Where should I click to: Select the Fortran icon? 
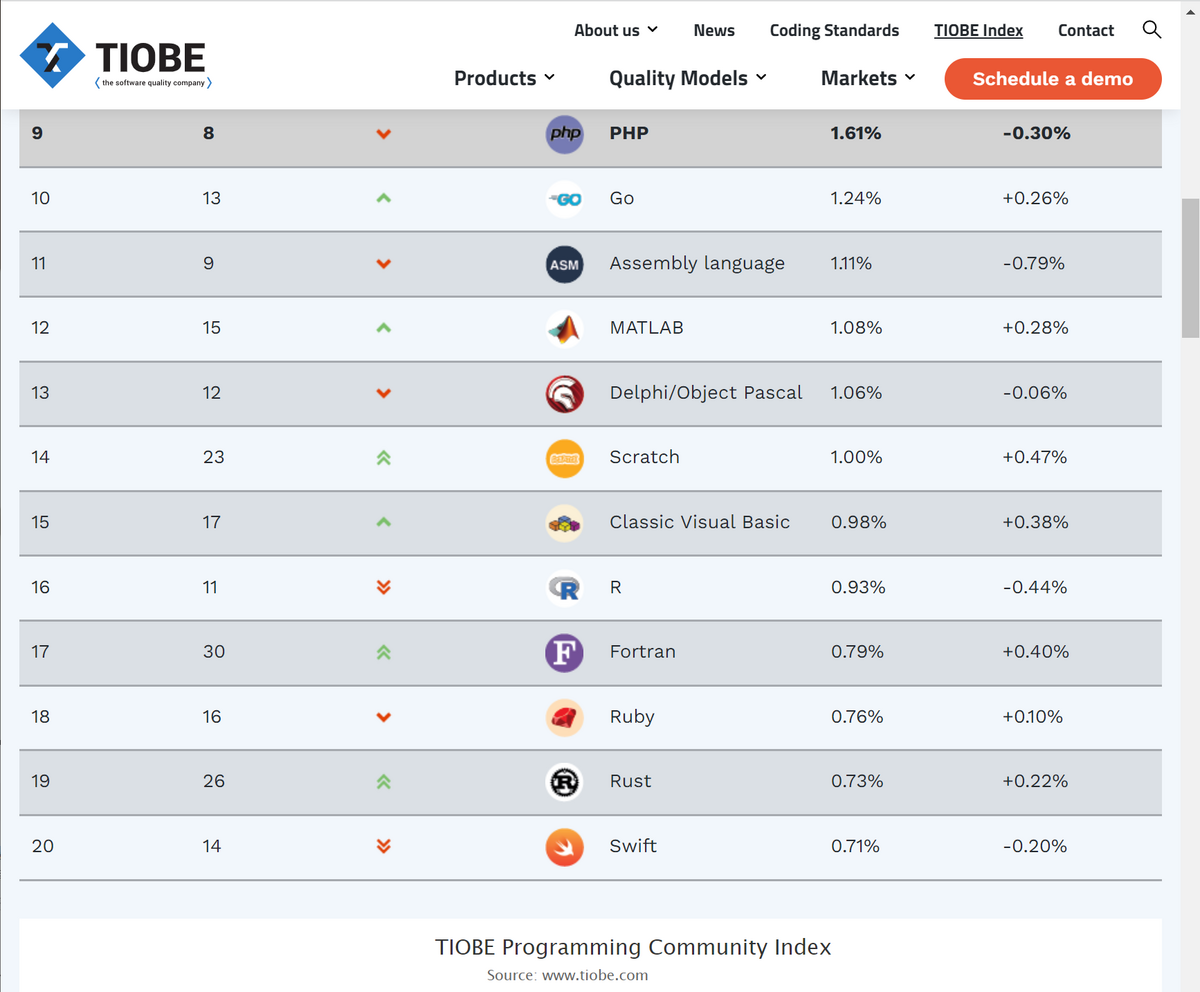click(564, 652)
